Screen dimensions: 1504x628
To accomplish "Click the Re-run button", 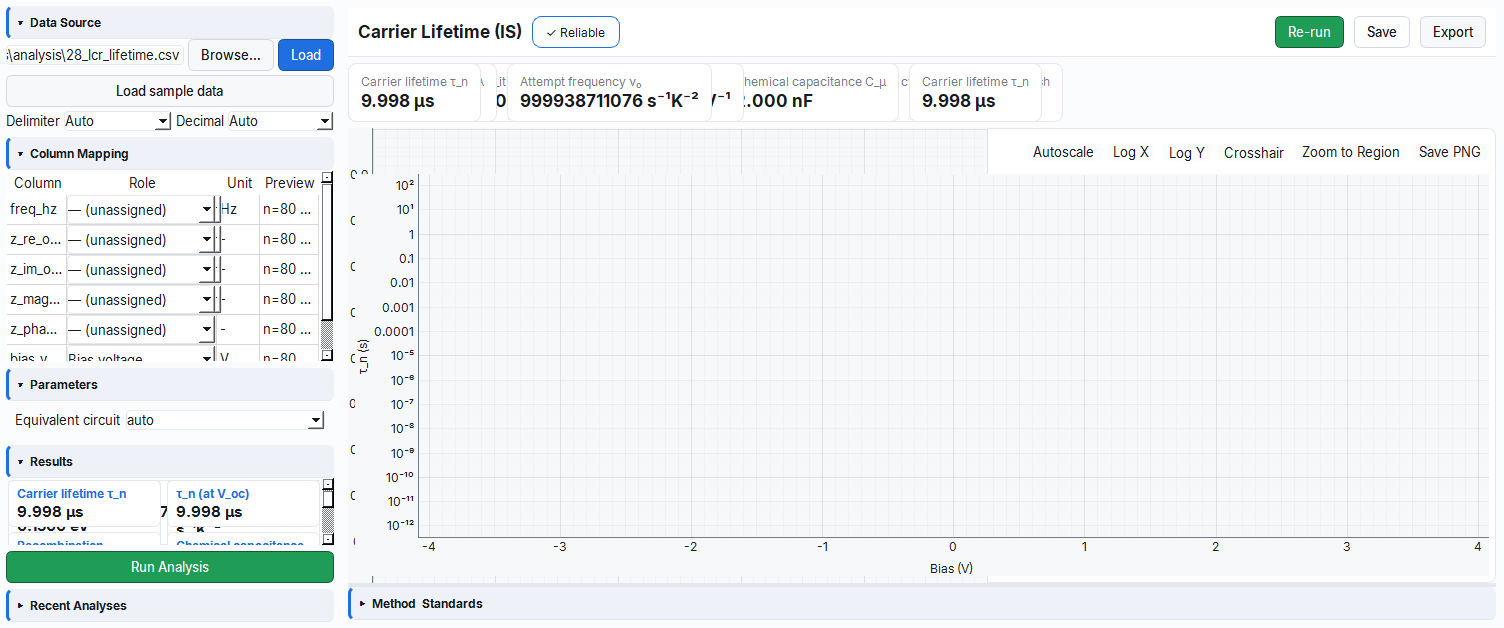I will [x=1309, y=32].
